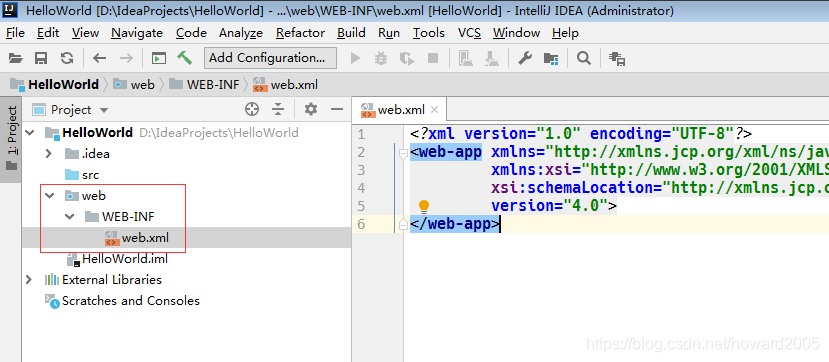Open Project panel gear settings
829x362 pixels.
tap(311, 109)
